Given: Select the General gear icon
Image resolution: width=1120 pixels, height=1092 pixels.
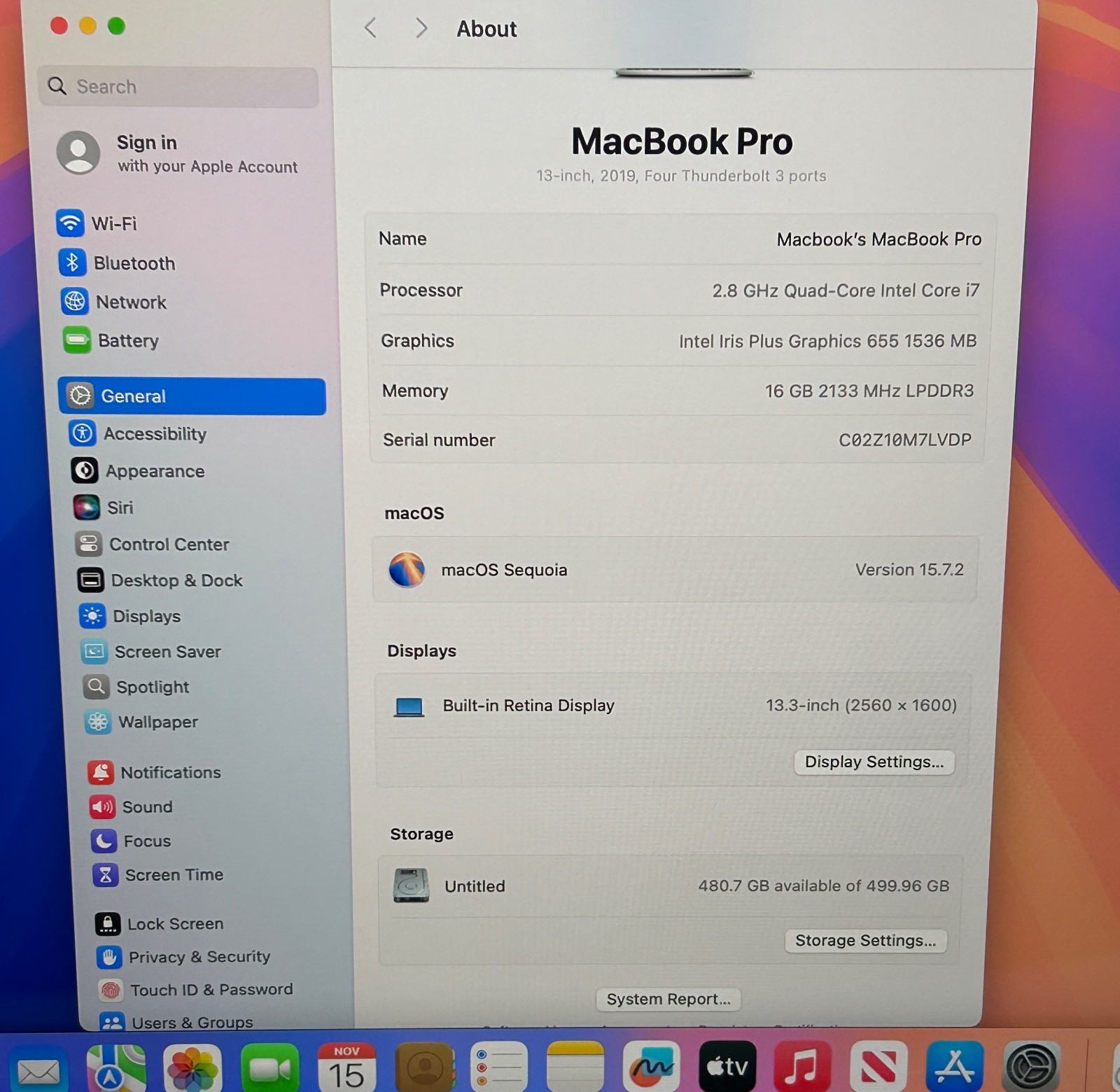Looking at the screenshot, I should coord(80,395).
